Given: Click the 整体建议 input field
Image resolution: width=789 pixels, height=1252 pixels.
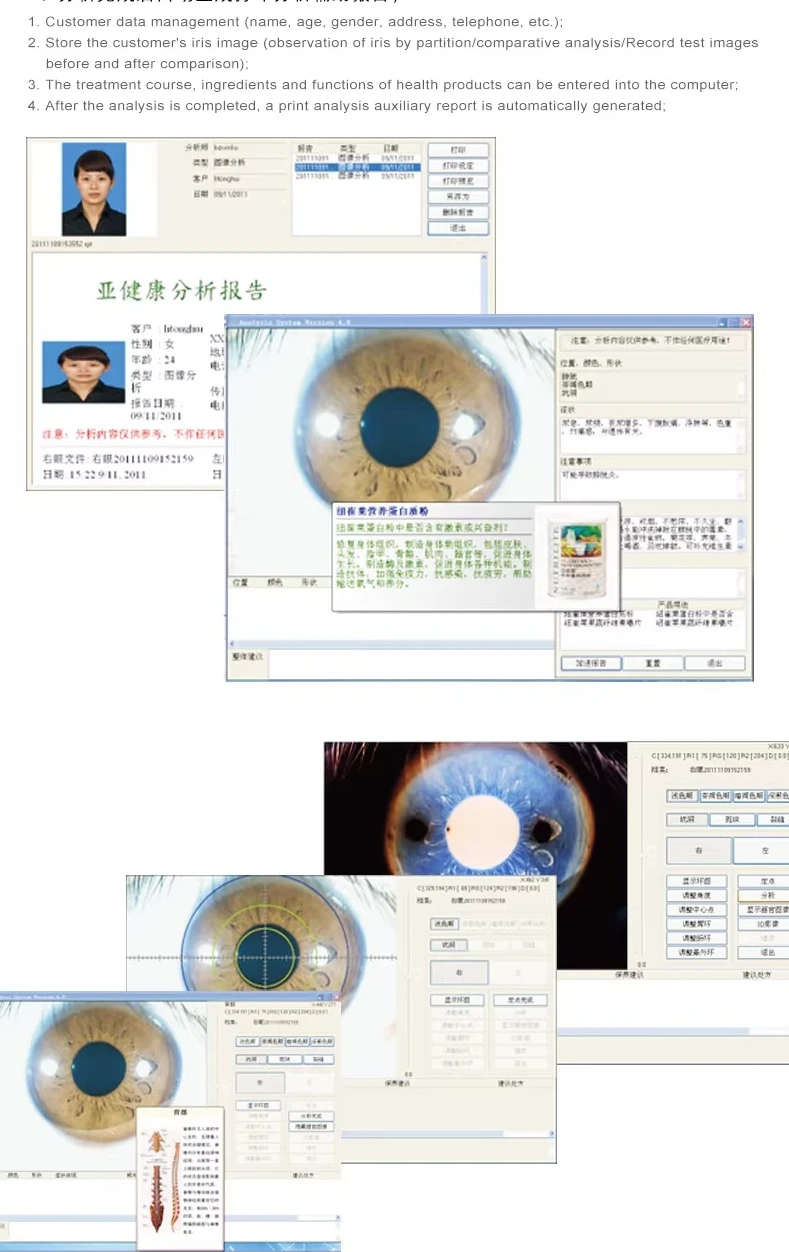Looking at the screenshot, I should (410, 663).
